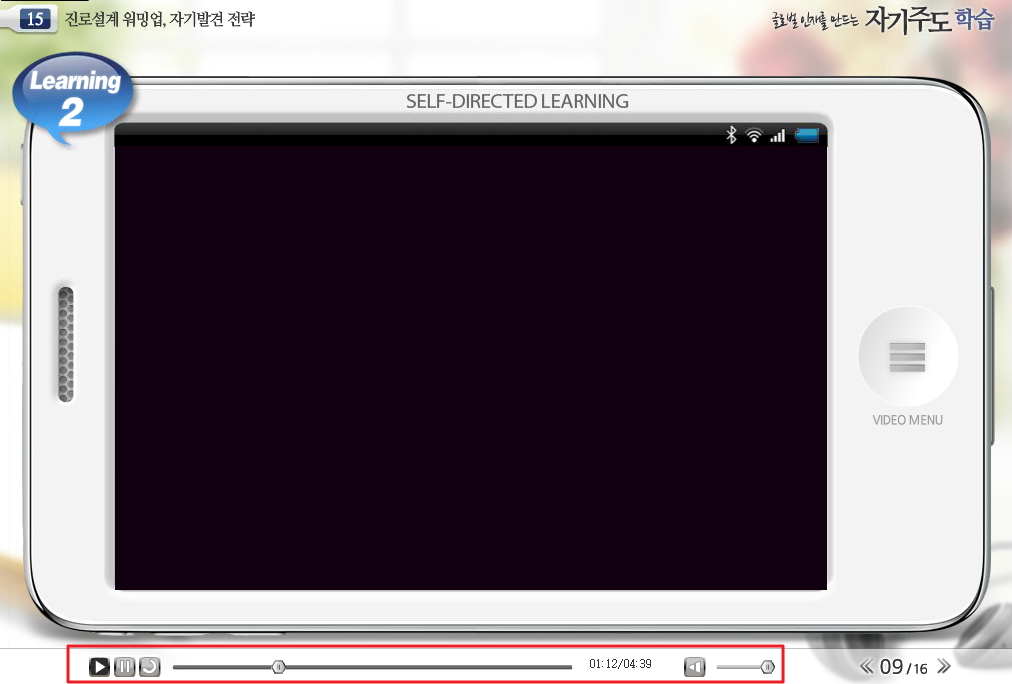Restart the video using the replay icon
Screen dimensions: 1012x684
pyautogui.click(x=150, y=666)
